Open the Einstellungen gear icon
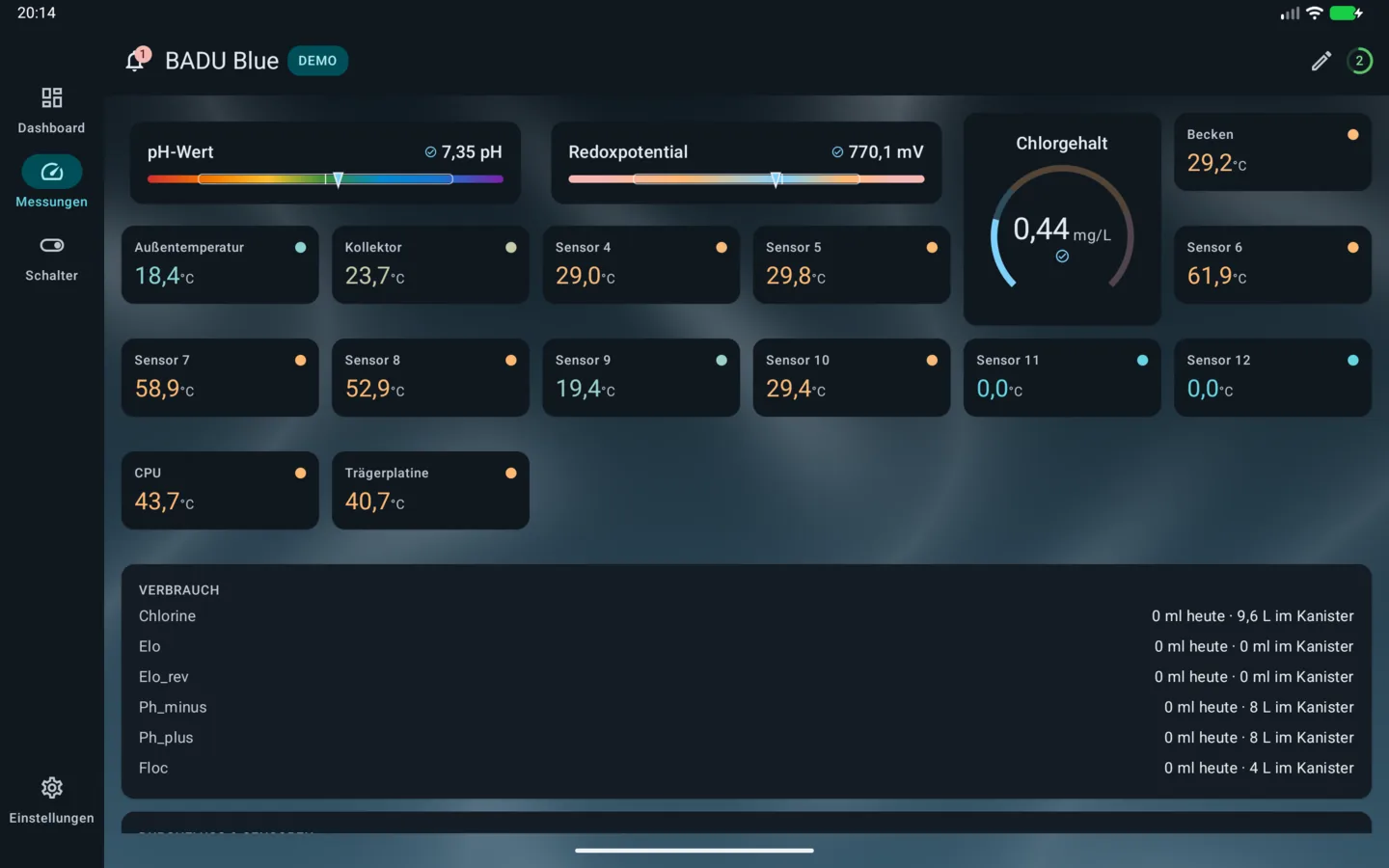Viewport: 1389px width, 868px height. (x=52, y=788)
